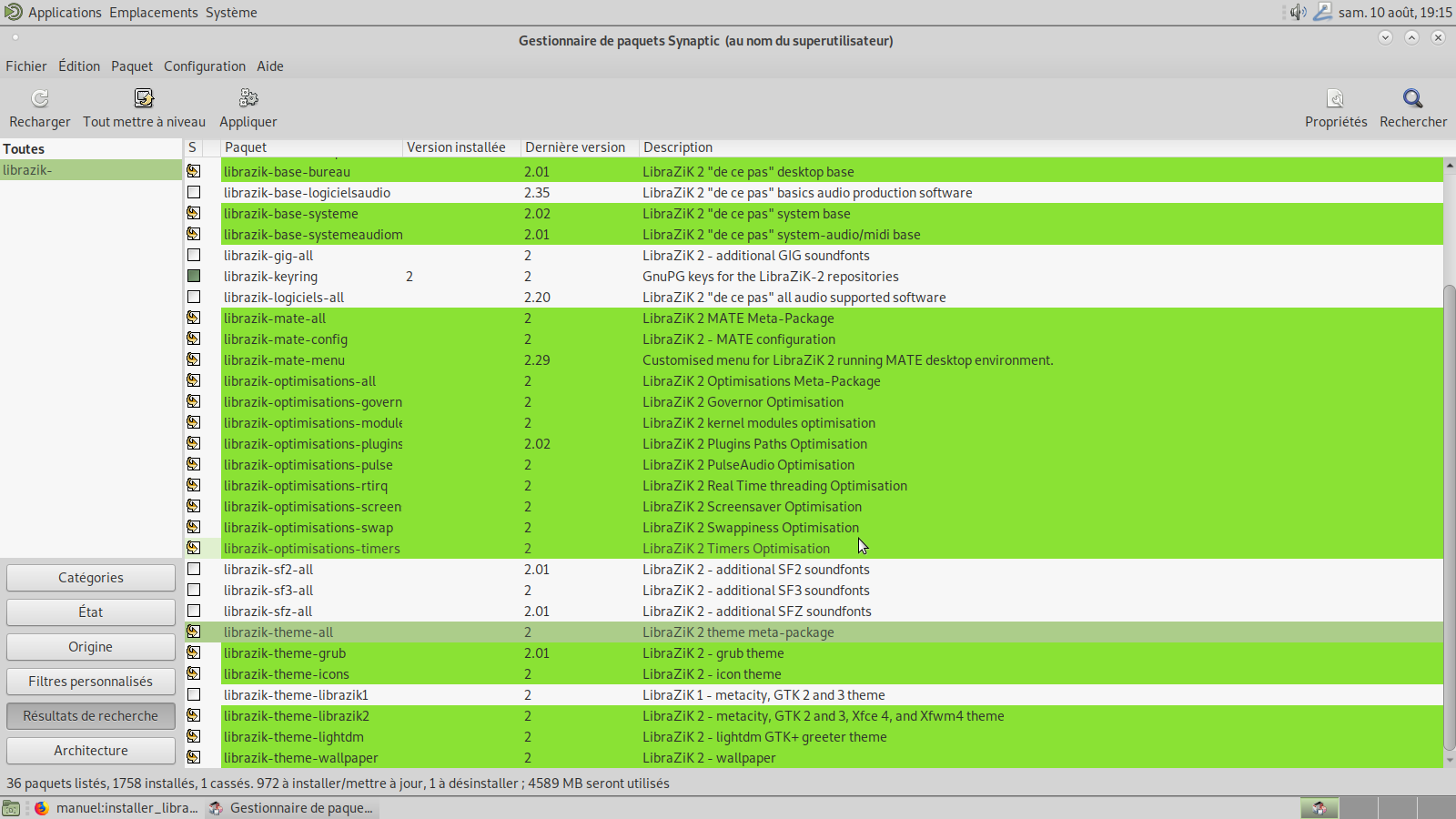This screenshot has width=1456, height=819.
Task: Mark the librazik-theme-librazik1 checkbox
Action: coord(194,694)
